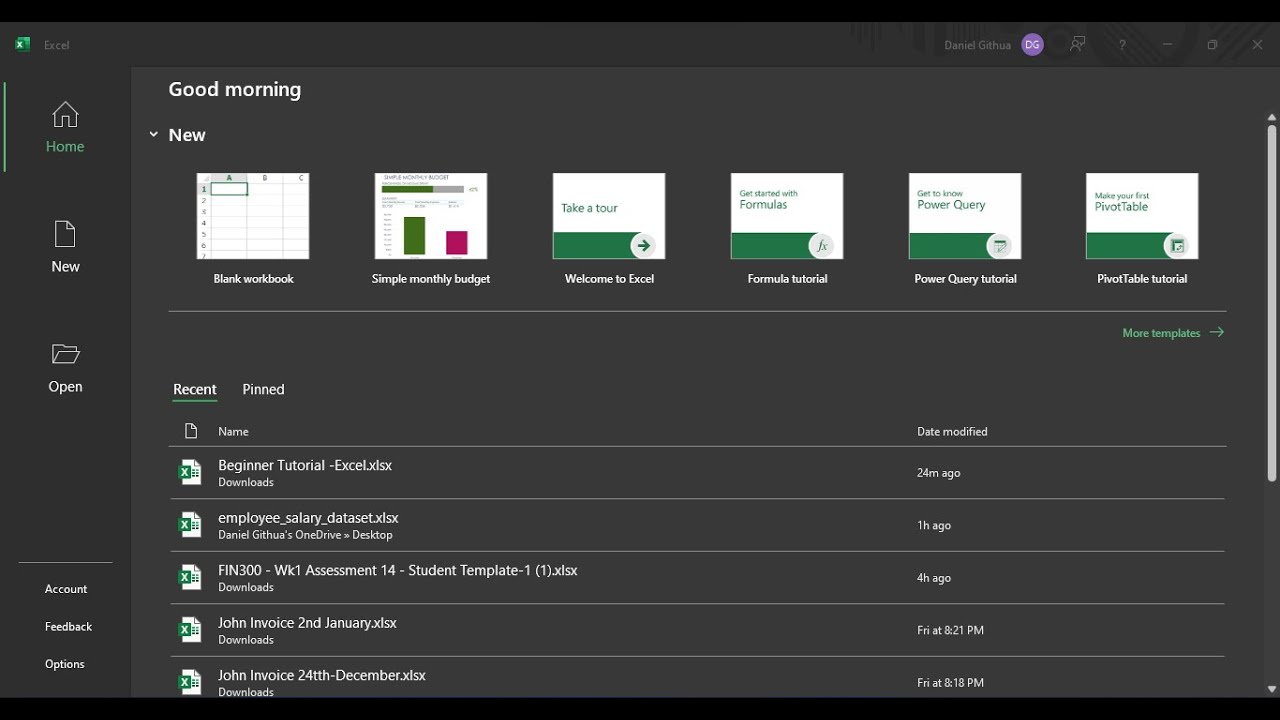The width and height of the screenshot is (1280, 720).
Task: Switch to the Pinned tab
Action: click(263, 390)
